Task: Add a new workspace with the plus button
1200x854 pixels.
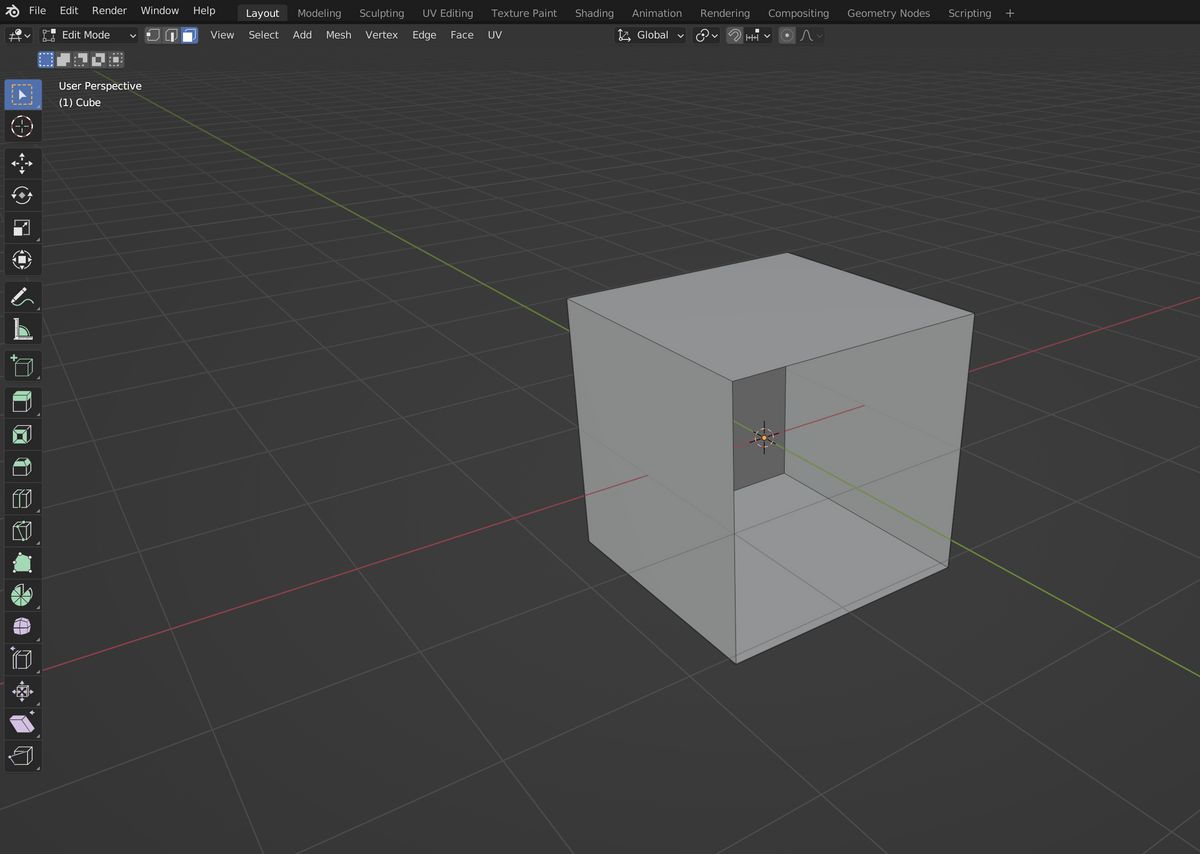Action: click(x=1009, y=13)
